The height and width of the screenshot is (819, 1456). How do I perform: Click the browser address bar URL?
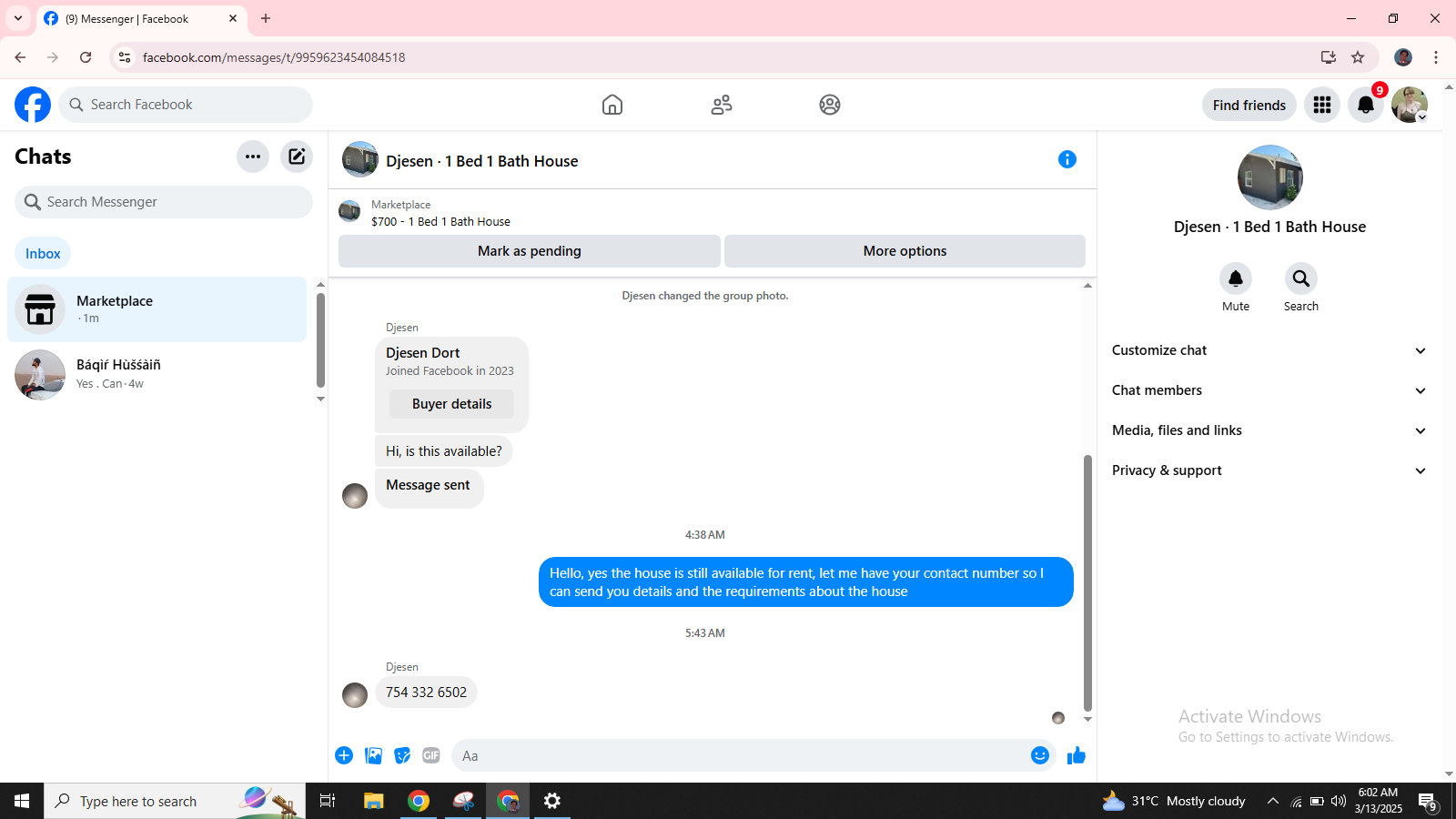pos(274,57)
